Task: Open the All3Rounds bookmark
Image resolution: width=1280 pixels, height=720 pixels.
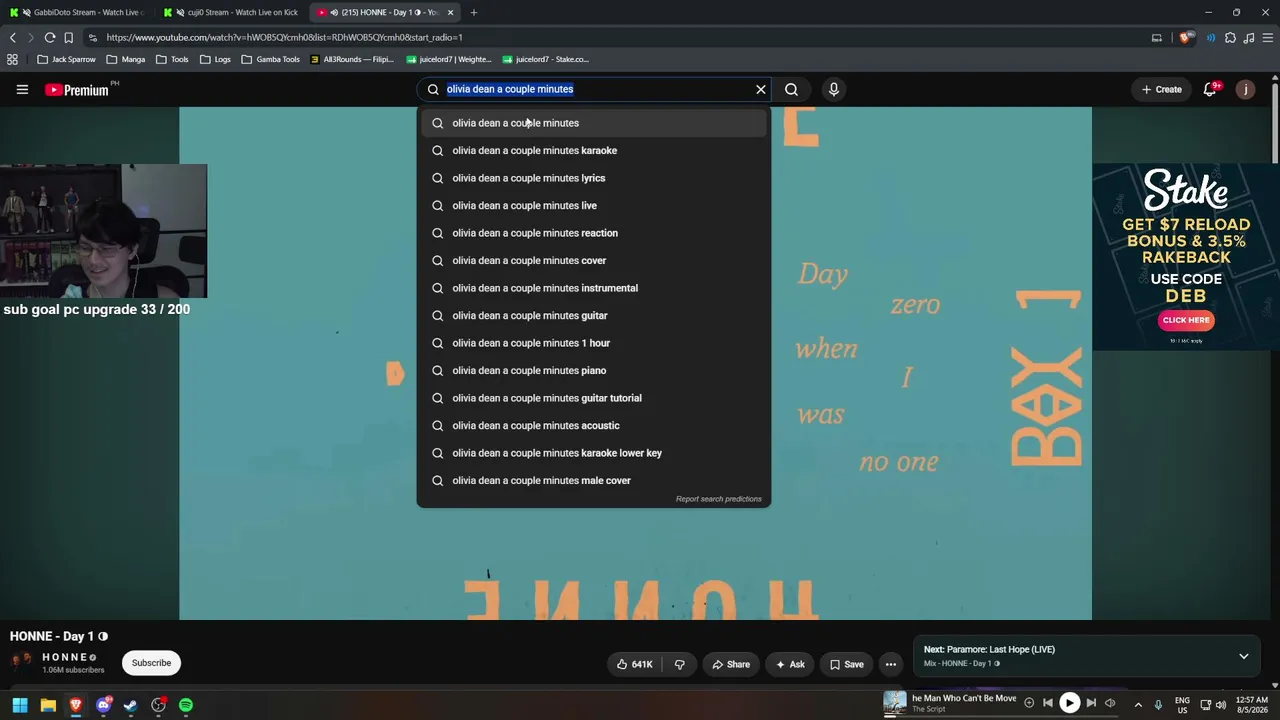Action: point(351,59)
